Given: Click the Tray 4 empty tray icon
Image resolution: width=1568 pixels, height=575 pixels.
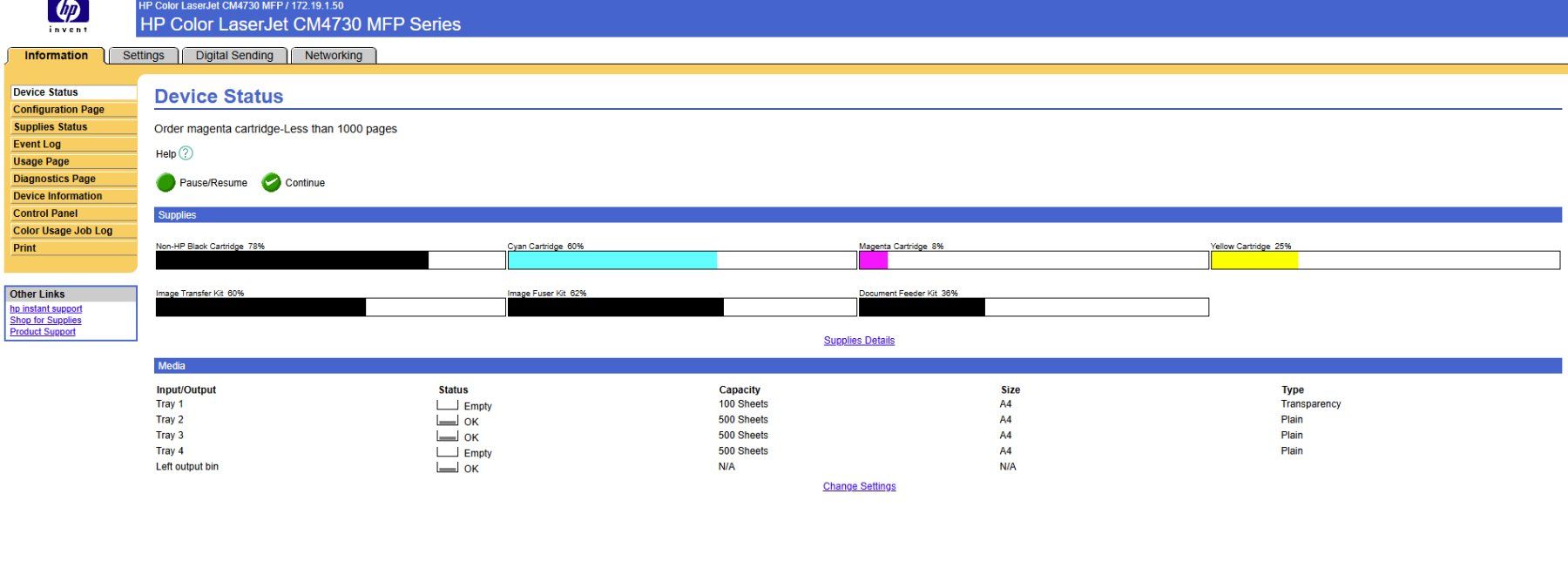Looking at the screenshot, I should click(x=448, y=452).
